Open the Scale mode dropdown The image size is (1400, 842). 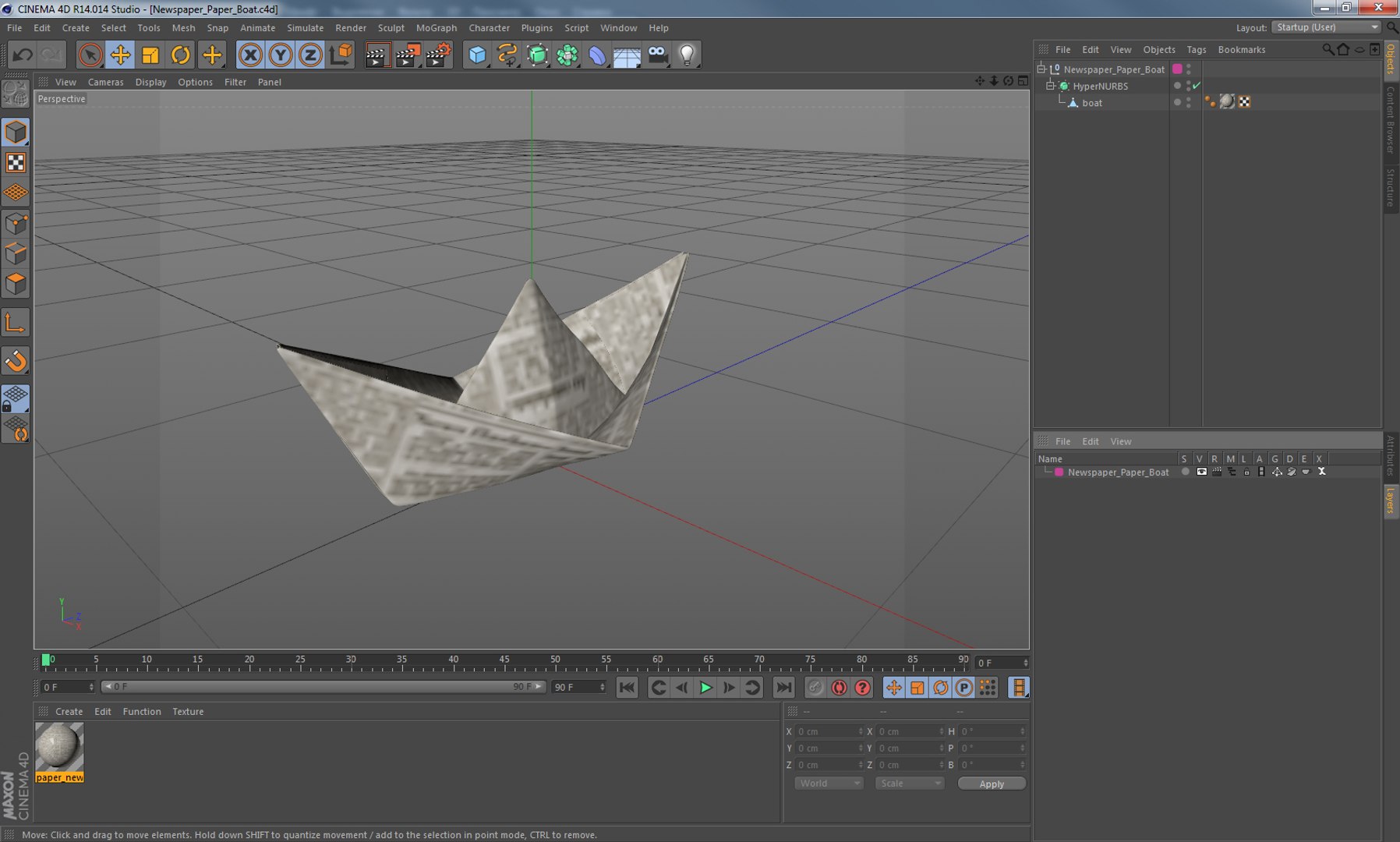click(x=909, y=783)
